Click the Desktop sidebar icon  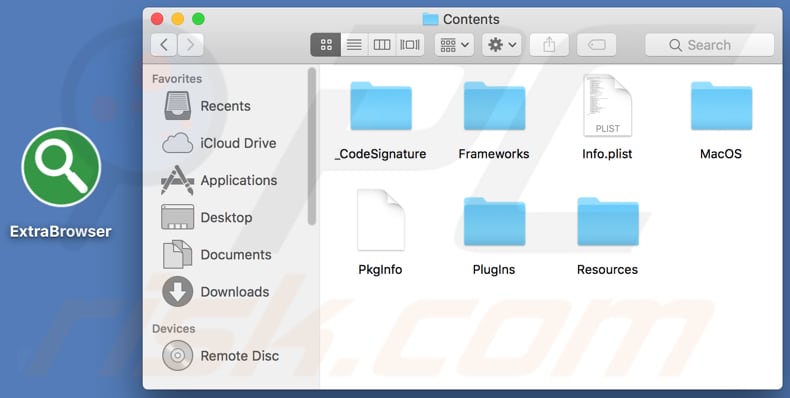[x=177, y=217]
